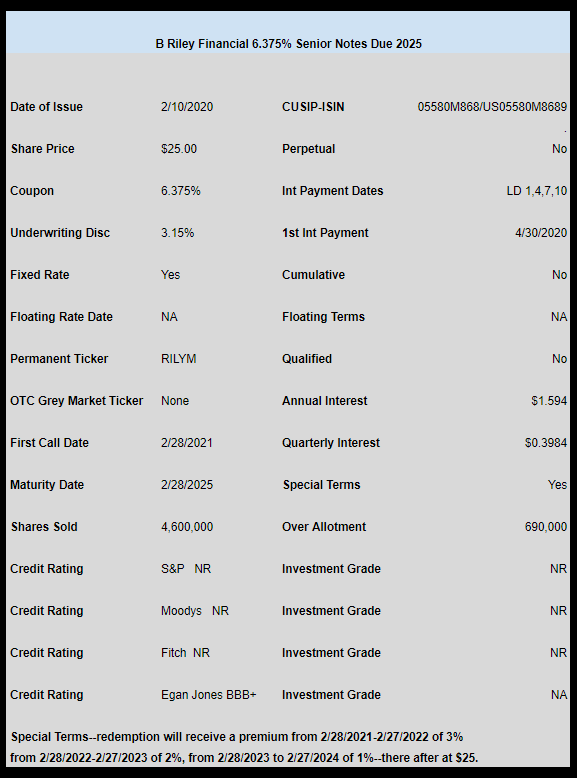Click the Maturity Date value 2/28/2025
Screen dimensions: 577x778
tap(187, 485)
